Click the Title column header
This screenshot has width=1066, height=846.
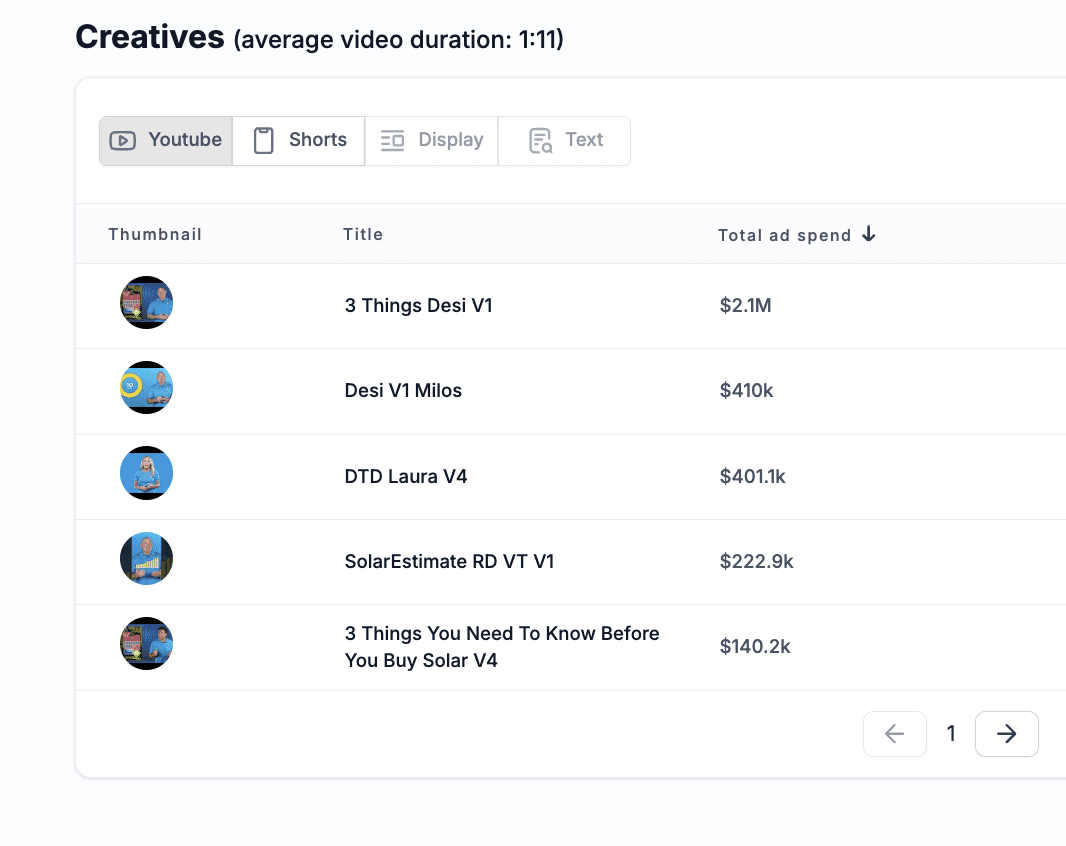tap(362, 234)
